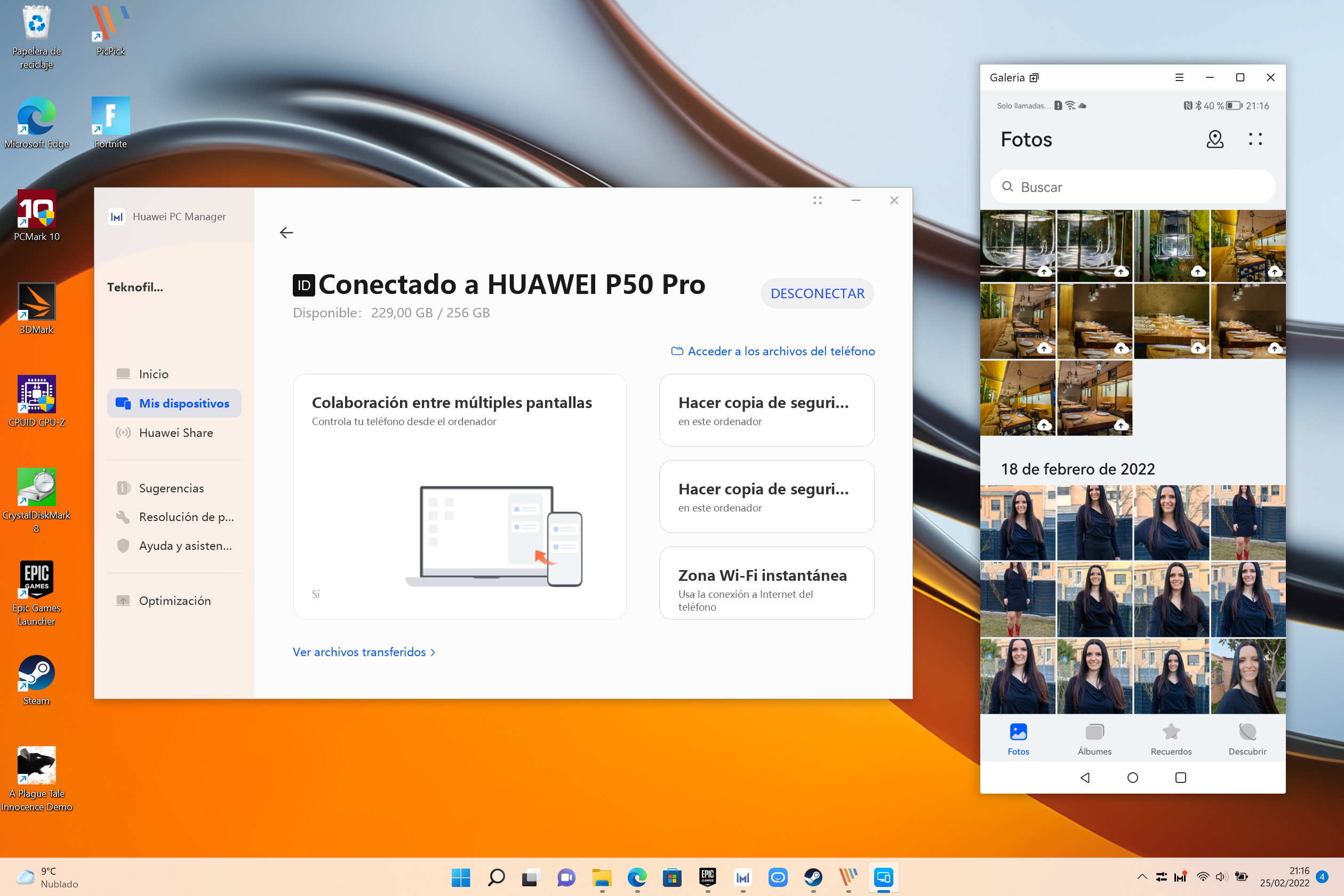This screenshot has width=1344, height=896.
Task: Click the Huawei PC Manager logo icon
Action: click(x=117, y=217)
